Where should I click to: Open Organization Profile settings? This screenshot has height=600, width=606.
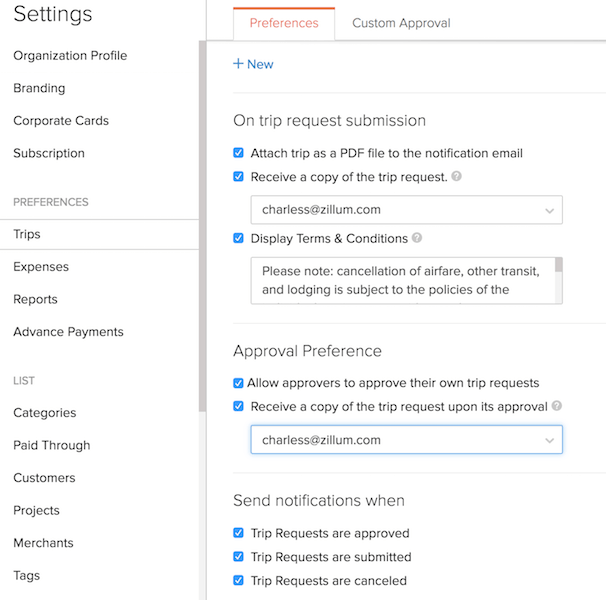[70, 56]
